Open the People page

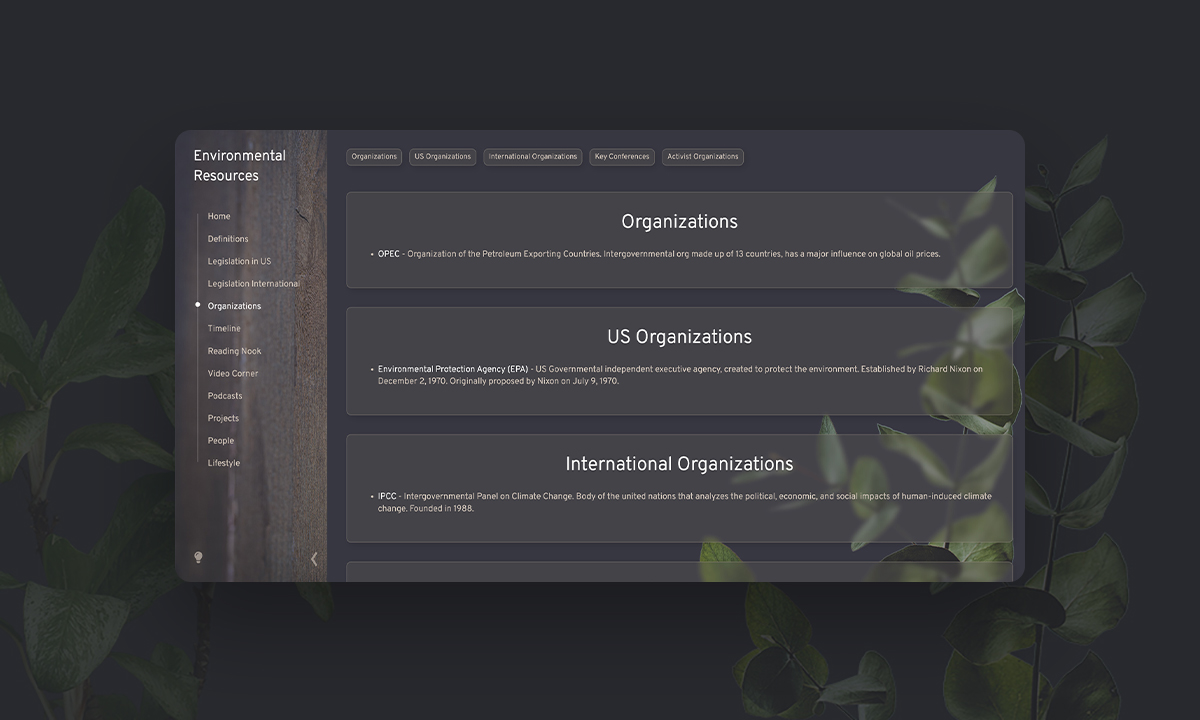coord(220,440)
